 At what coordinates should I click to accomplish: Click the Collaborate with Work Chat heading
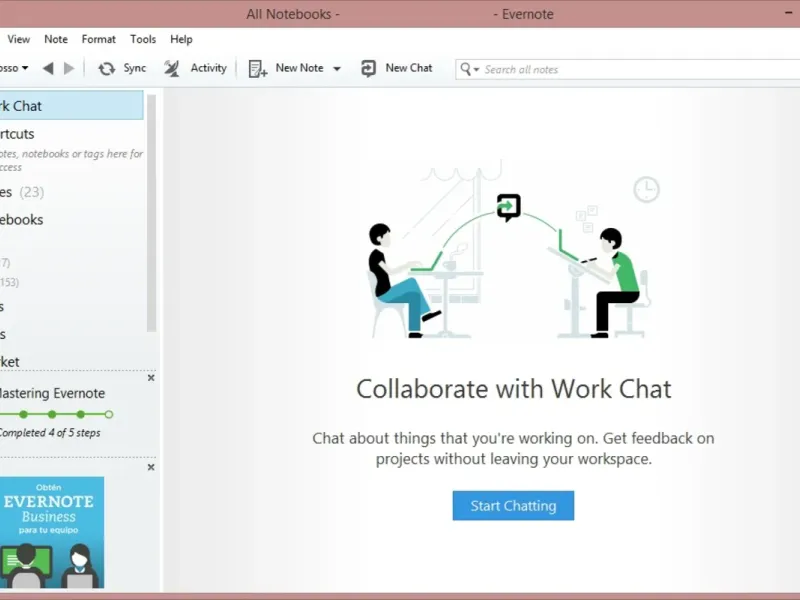513,389
